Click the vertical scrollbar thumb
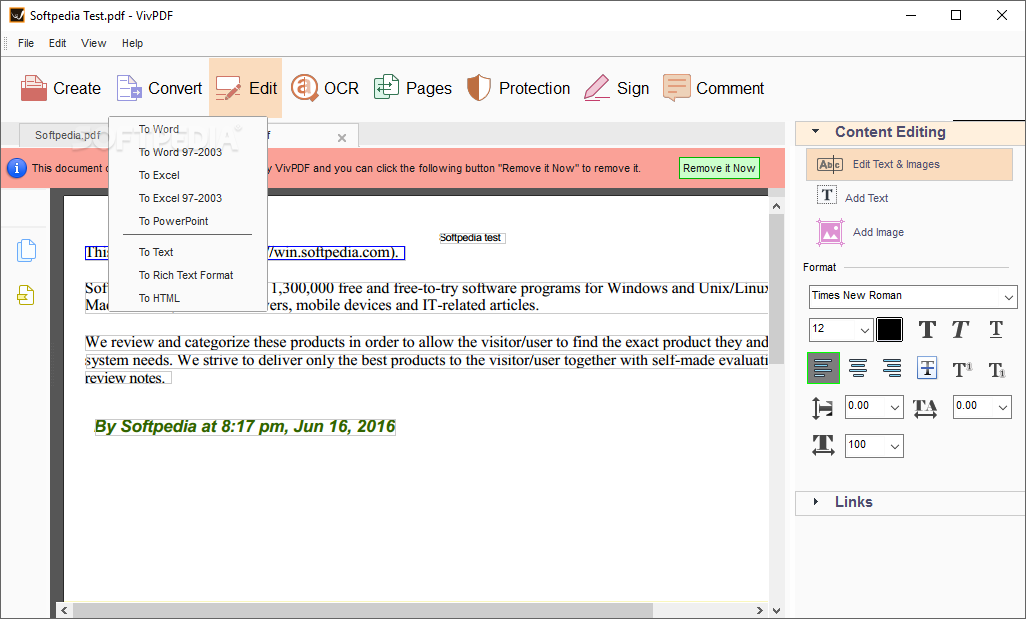The image size is (1026, 619). click(x=776, y=288)
